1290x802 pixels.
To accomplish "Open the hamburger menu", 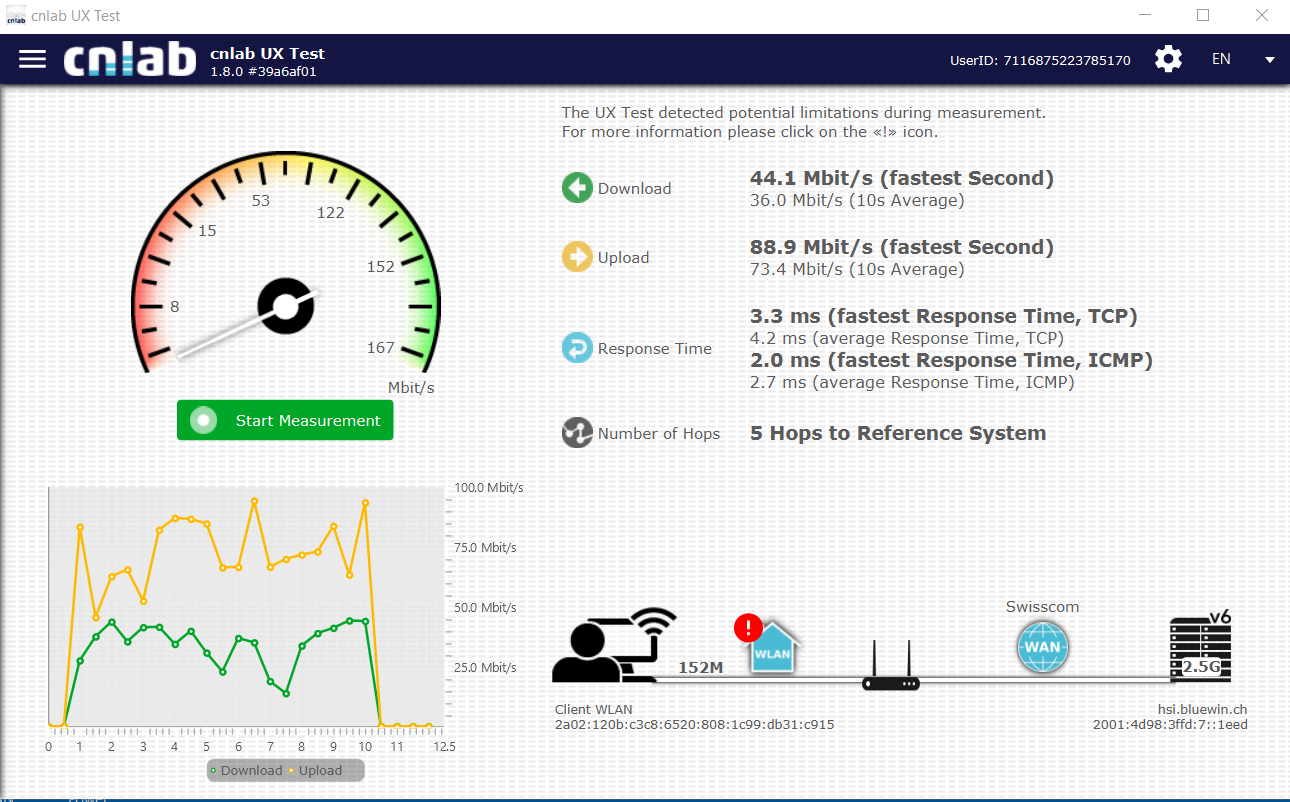I will click(33, 59).
